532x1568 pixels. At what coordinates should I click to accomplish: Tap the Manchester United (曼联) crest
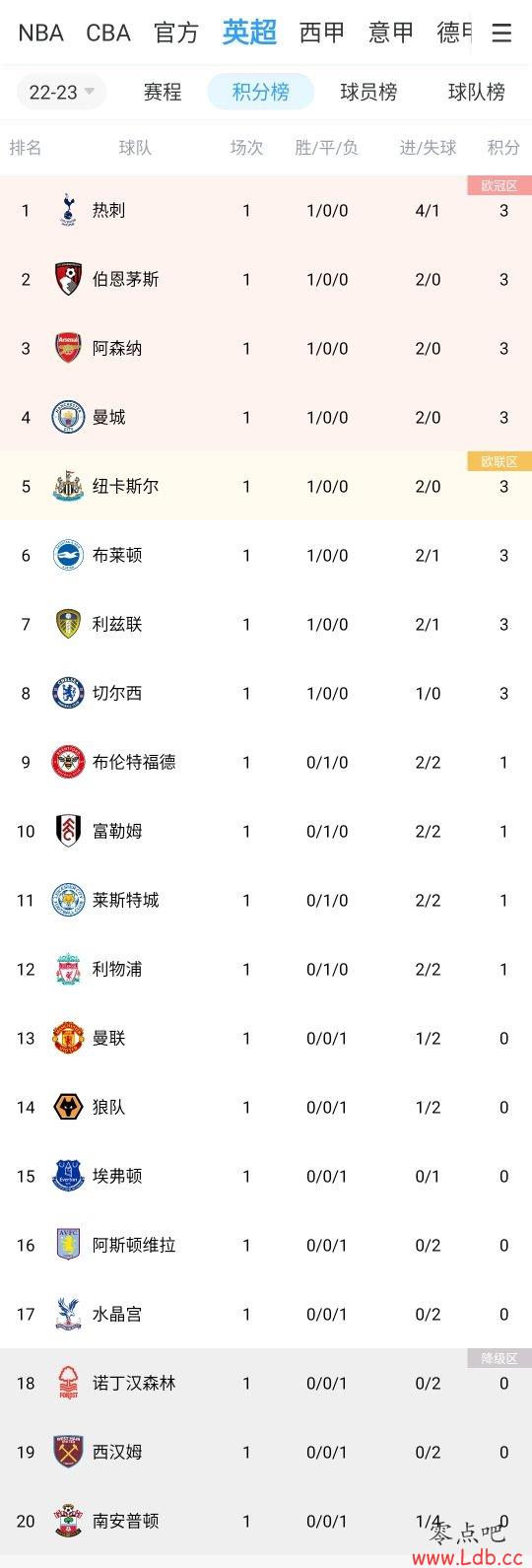pyautogui.click(x=68, y=1038)
